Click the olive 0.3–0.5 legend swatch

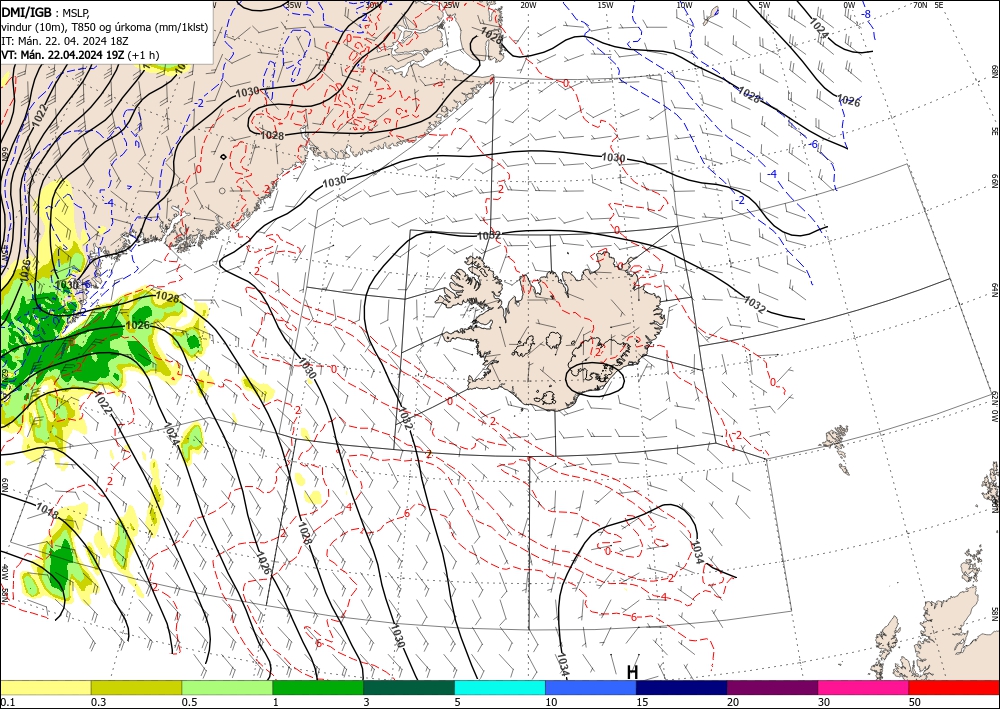pyautogui.click(x=136, y=687)
